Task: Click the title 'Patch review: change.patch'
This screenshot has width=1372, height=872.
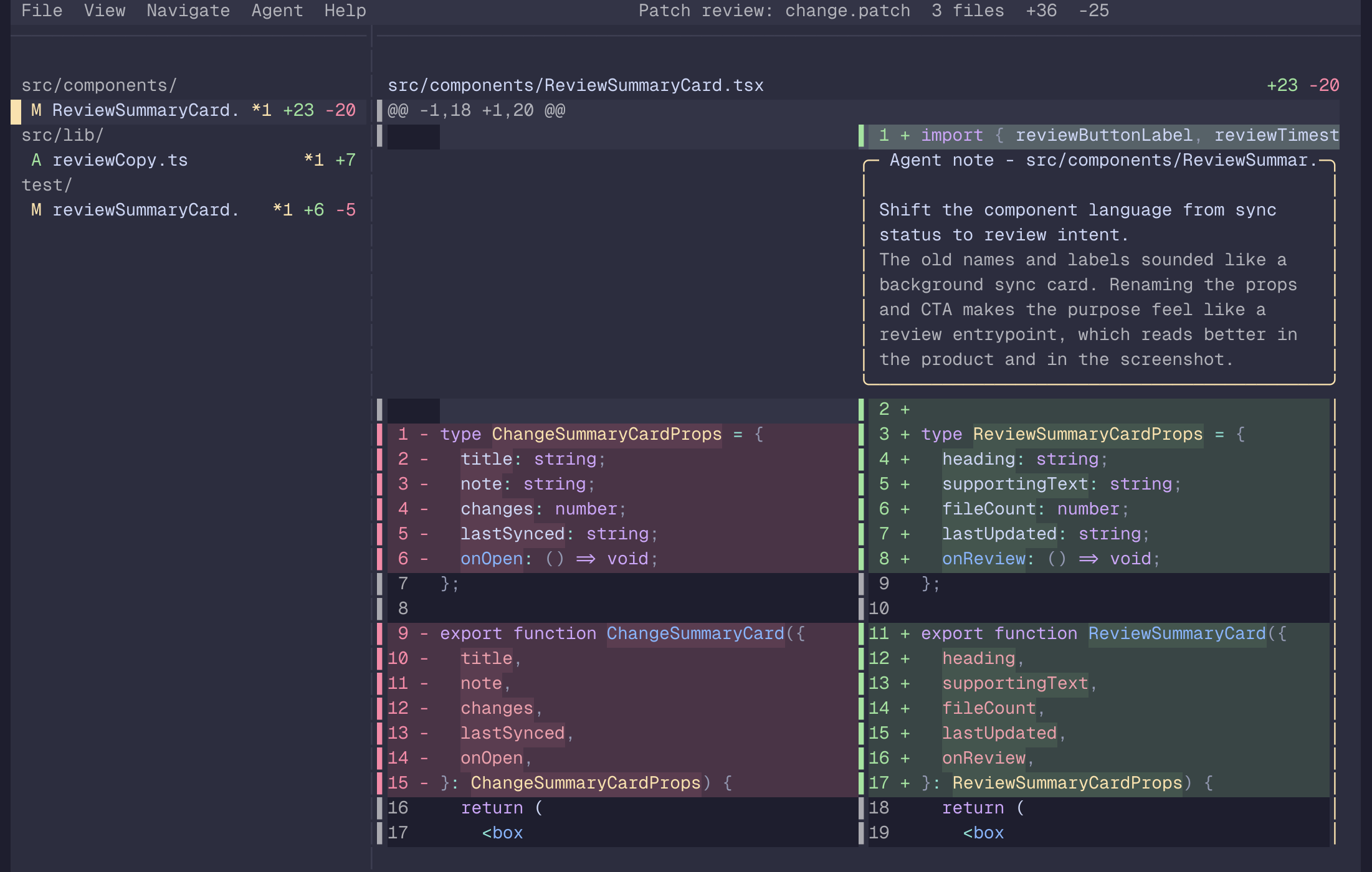Action: point(774,11)
